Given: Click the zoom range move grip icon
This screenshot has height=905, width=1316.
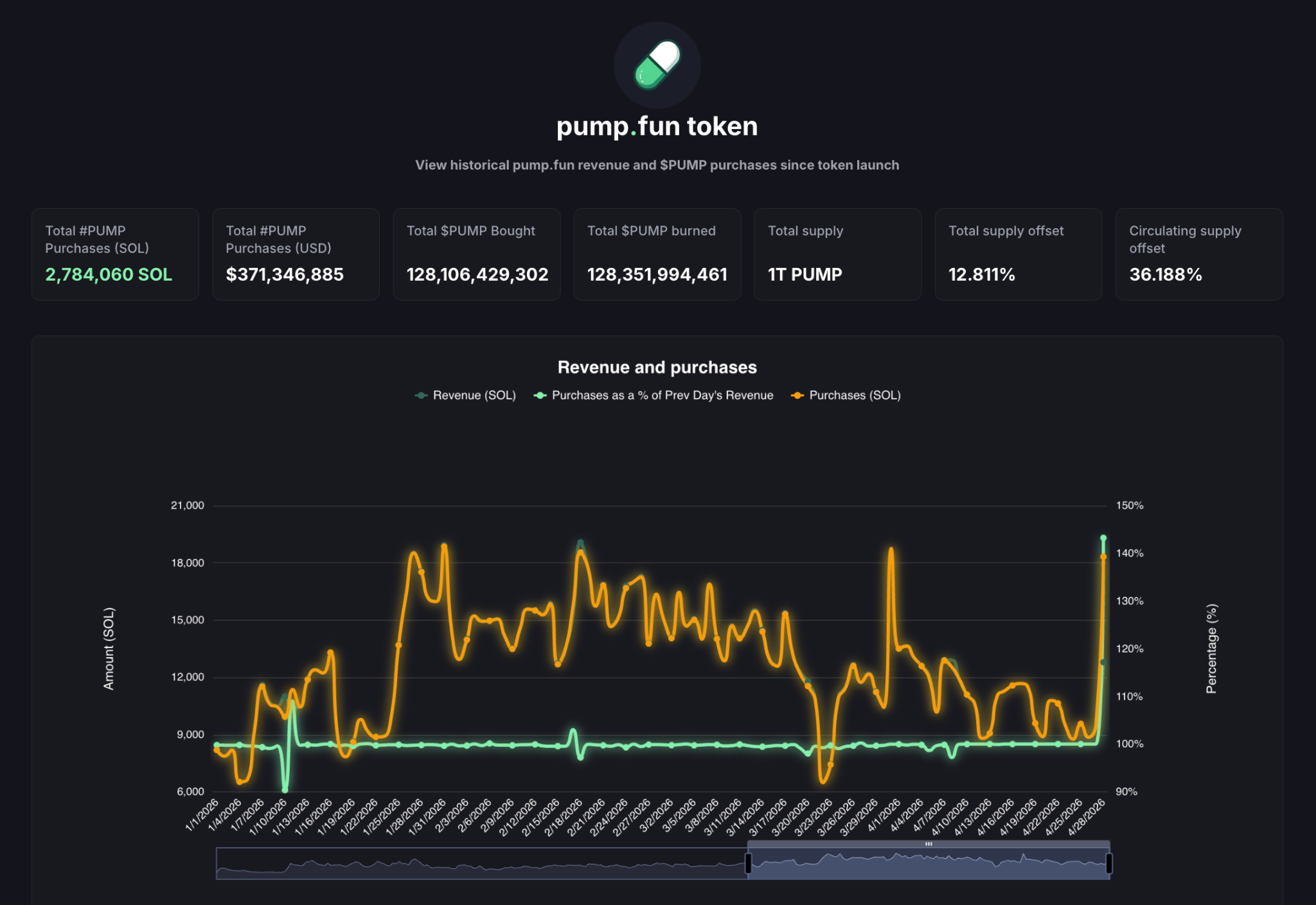Looking at the screenshot, I should coord(929,844).
